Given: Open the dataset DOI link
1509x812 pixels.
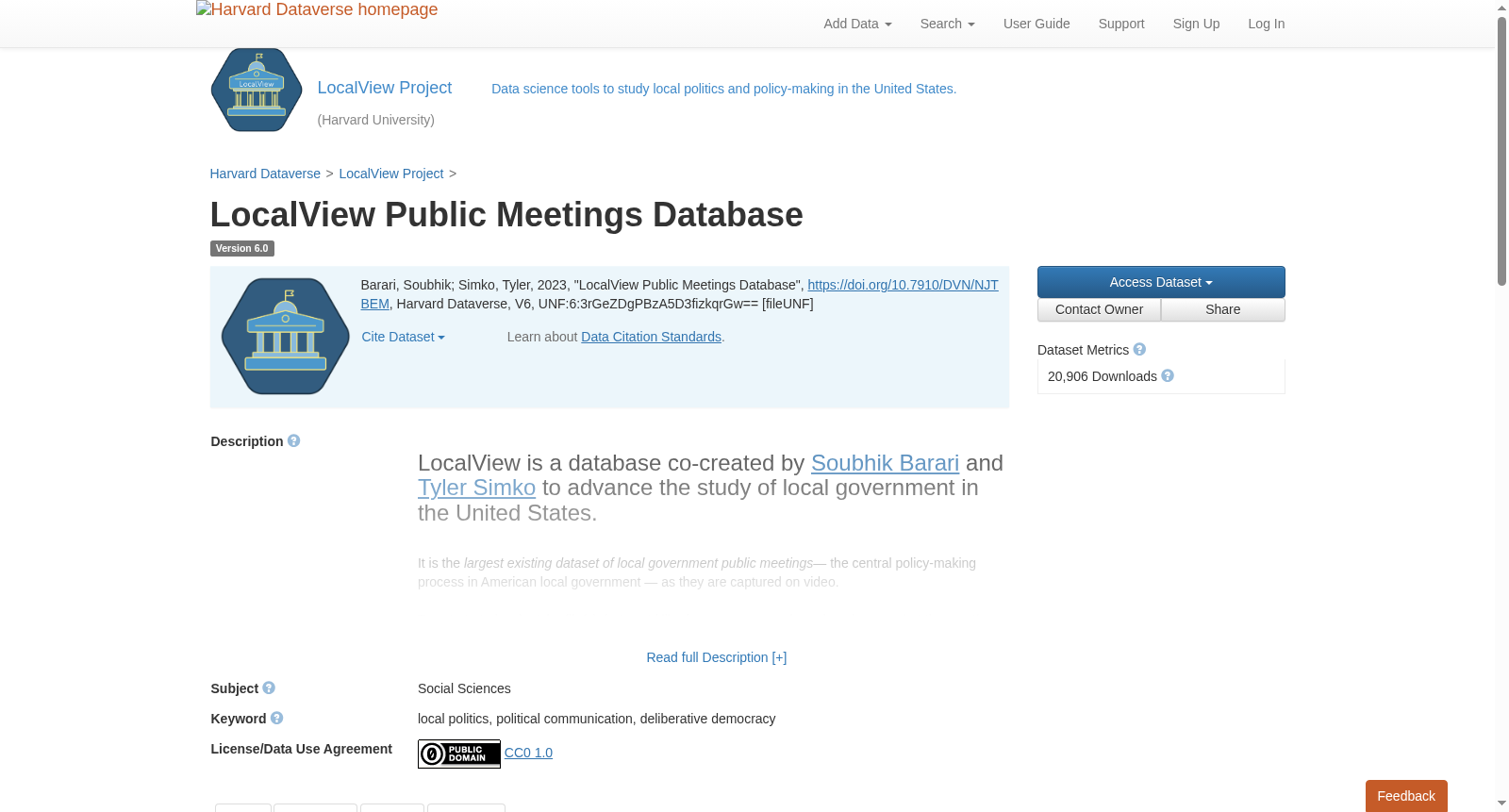Looking at the screenshot, I should (903, 285).
